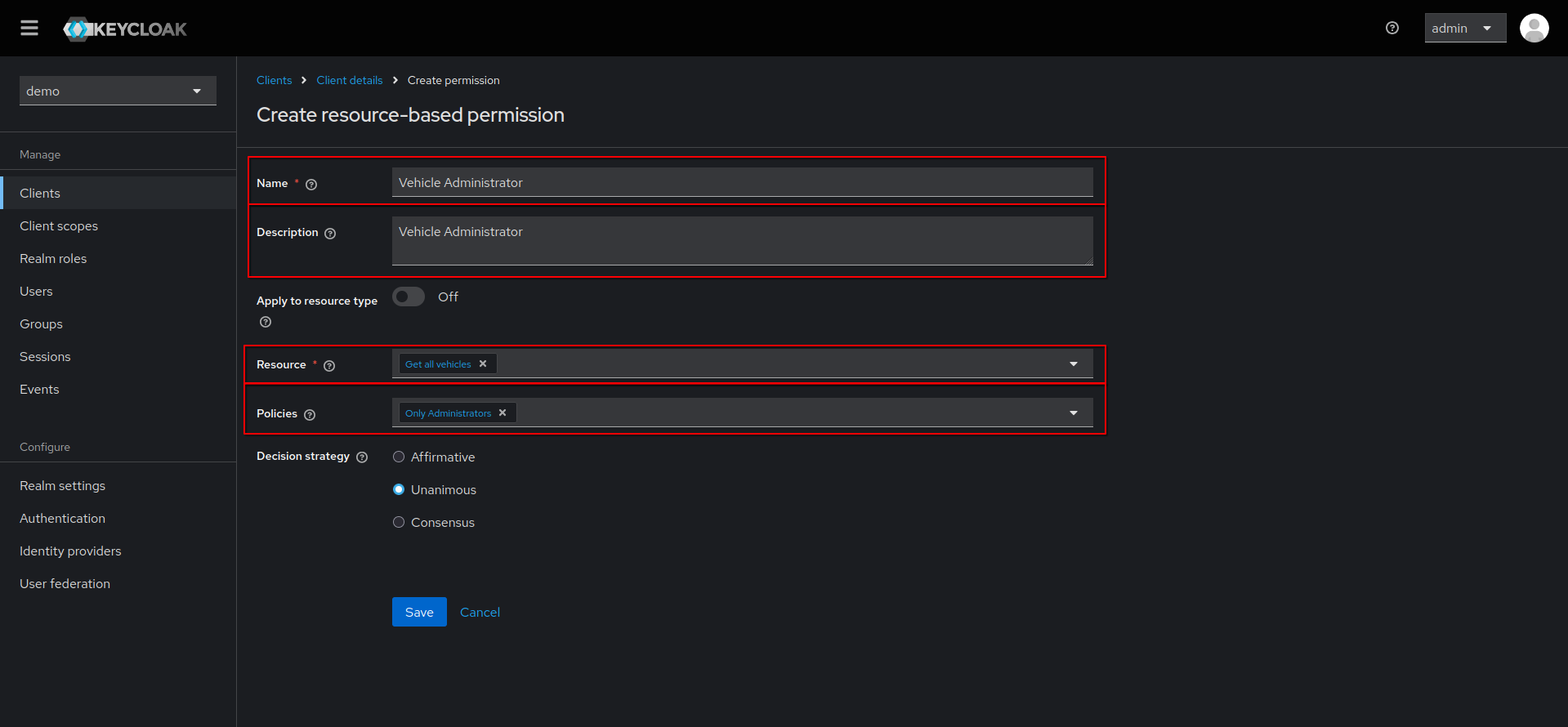The height and width of the screenshot is (727, 1568).
Task: Show help for the Description field
Action: point(330,234)
